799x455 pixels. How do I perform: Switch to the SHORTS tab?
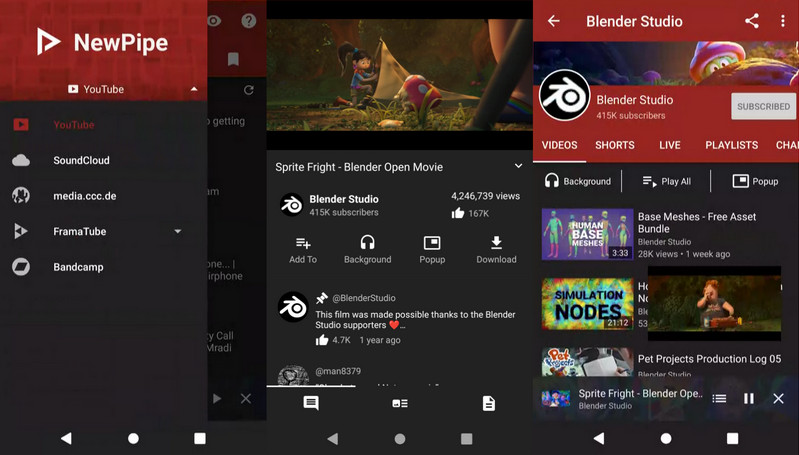tap(615, 145)
